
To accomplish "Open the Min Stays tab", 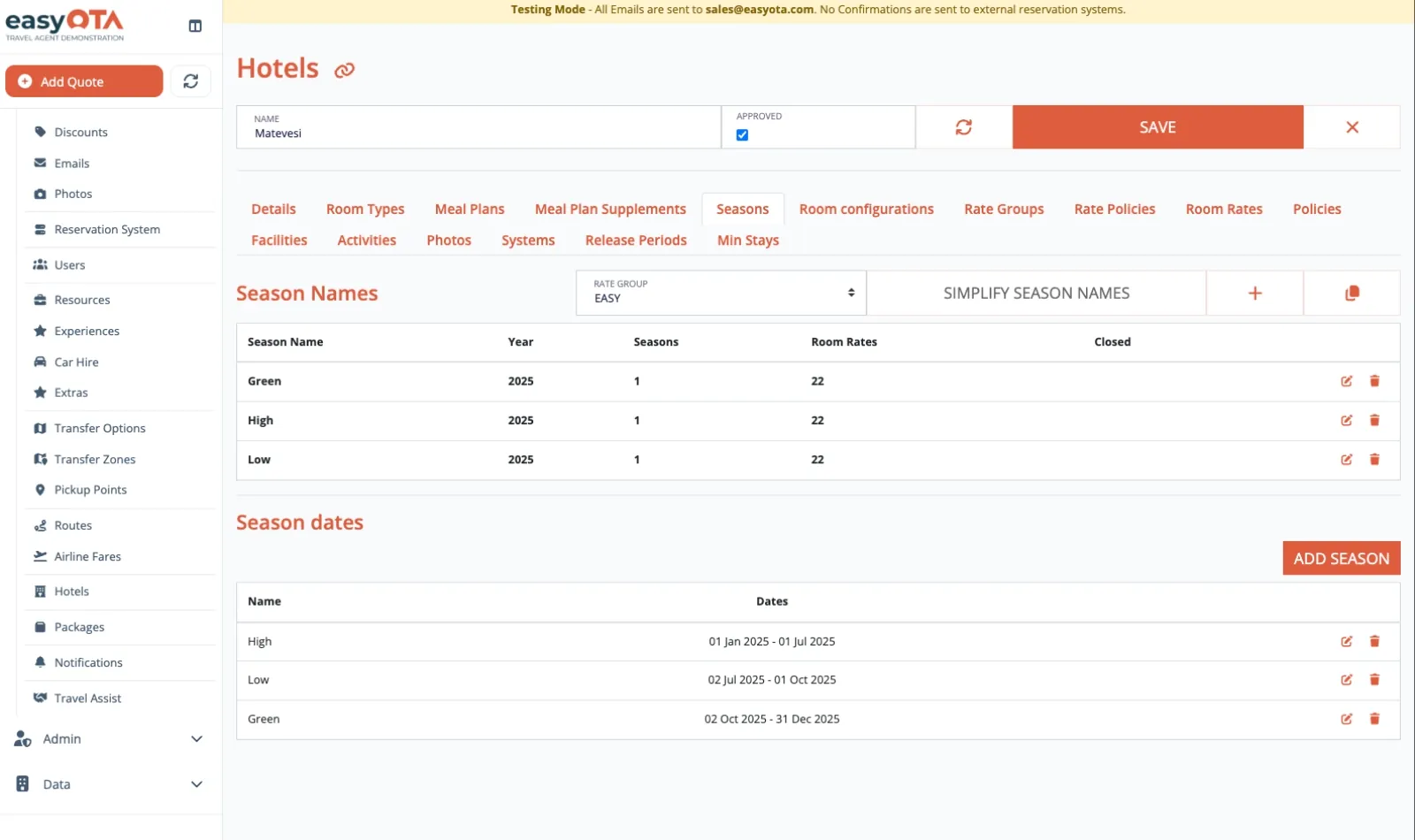I will (748, 240).
